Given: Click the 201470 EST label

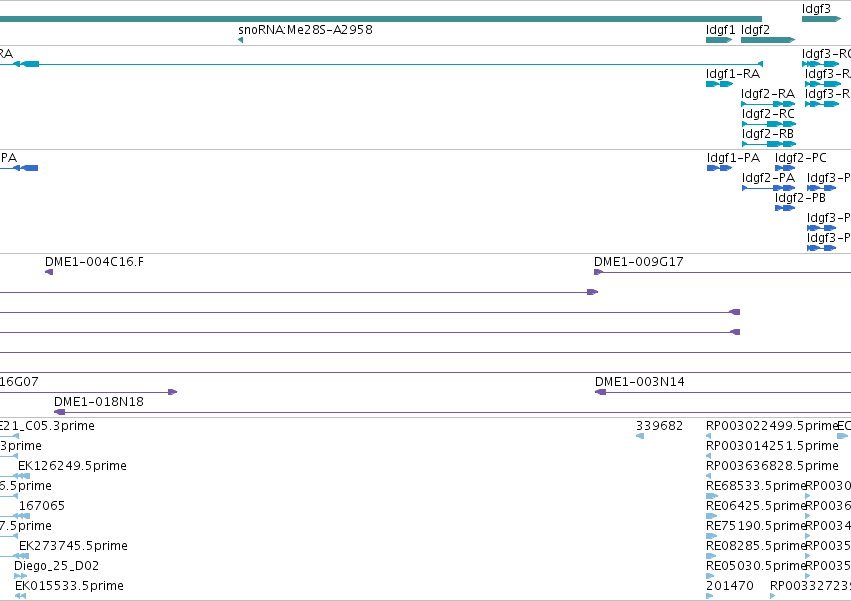Looking at the screenshot, I should point(729,586).
